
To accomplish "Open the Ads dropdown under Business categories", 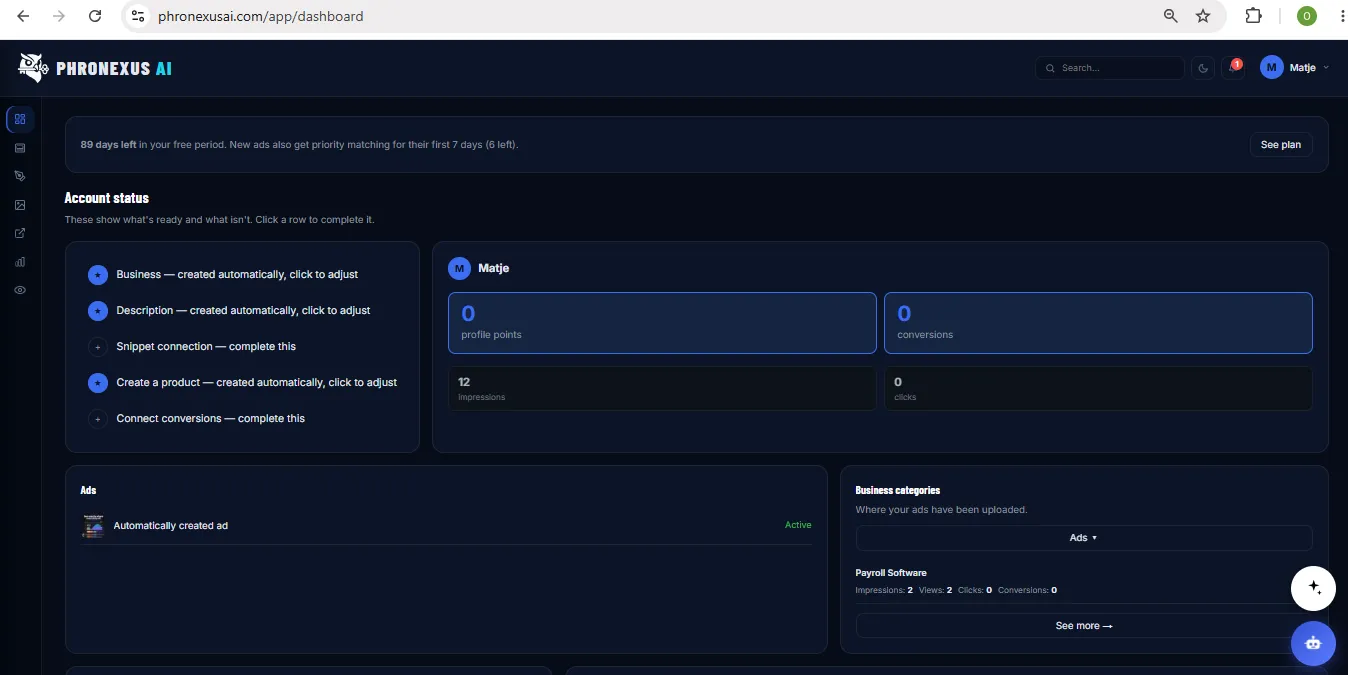I will point(1084,538).
